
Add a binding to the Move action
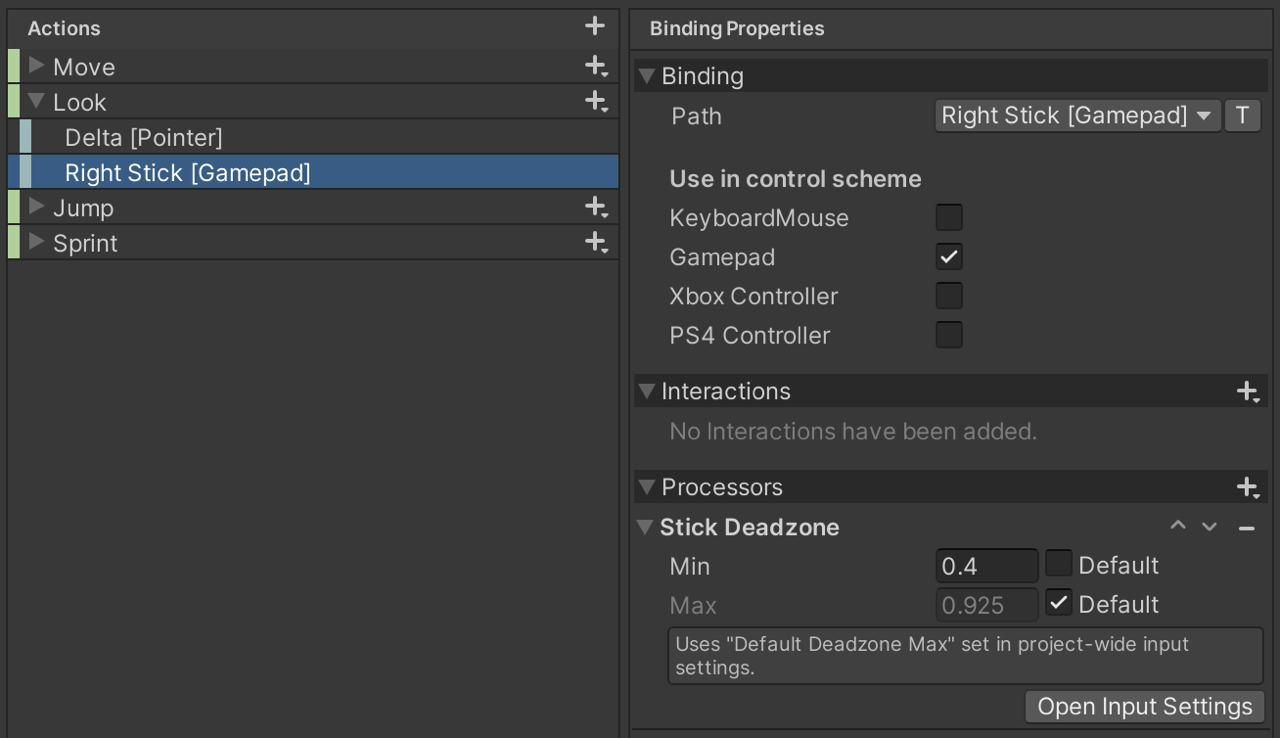[x=595, y=66]
